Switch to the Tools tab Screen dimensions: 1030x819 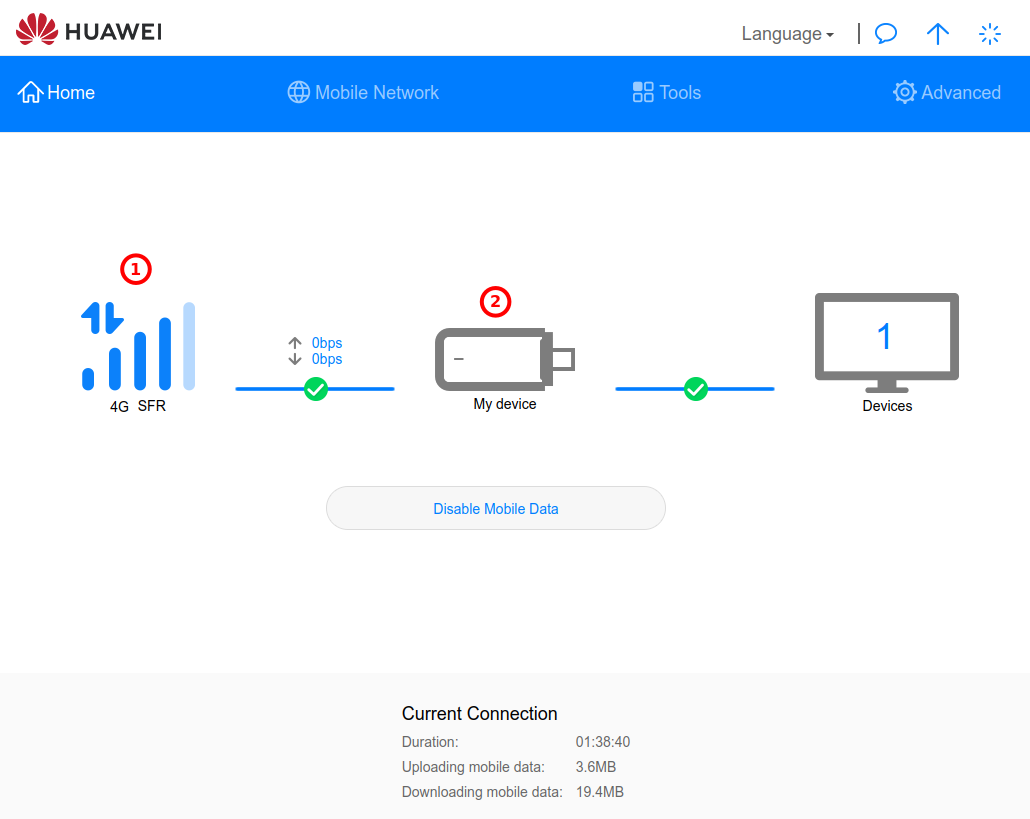click(667, 93)
